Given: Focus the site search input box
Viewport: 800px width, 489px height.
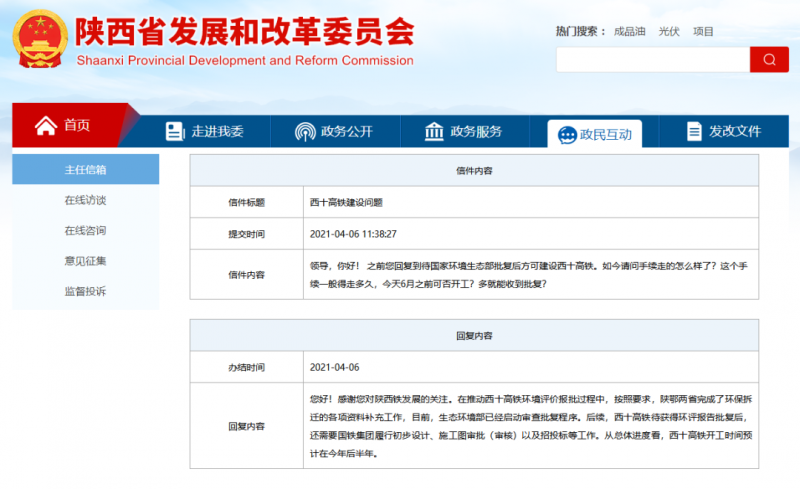Looking at the screenshot, I should [652, 59].
